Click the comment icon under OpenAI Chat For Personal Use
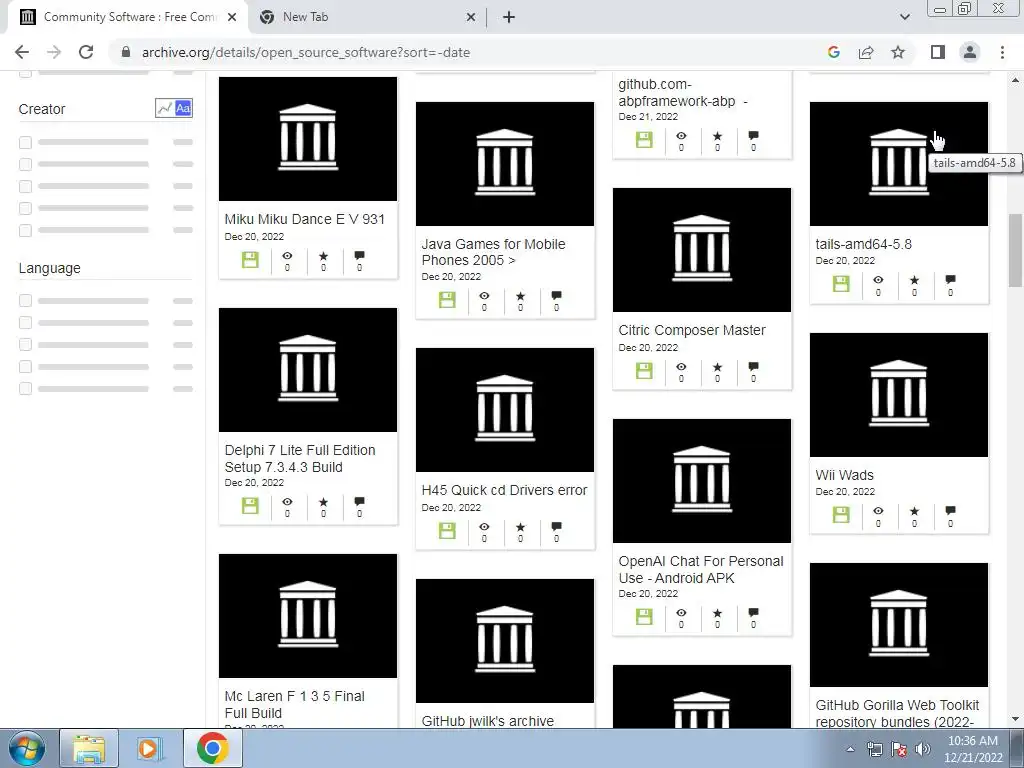The height and width of the screenshot is (768, 1024). (754, 613)
